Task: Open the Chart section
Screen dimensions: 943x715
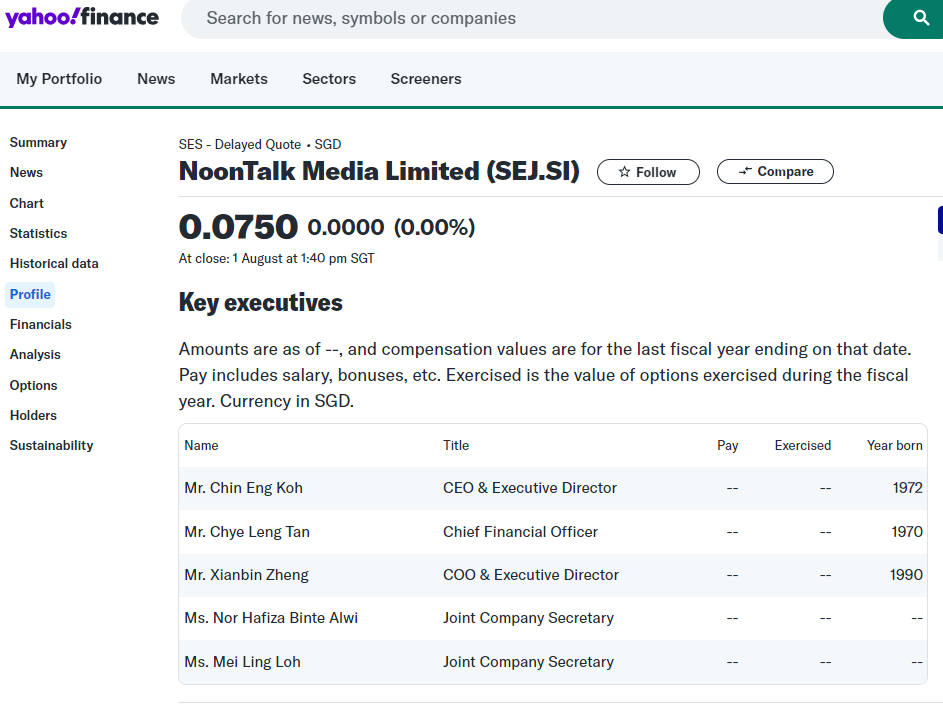Action: [x=26, y=203]
